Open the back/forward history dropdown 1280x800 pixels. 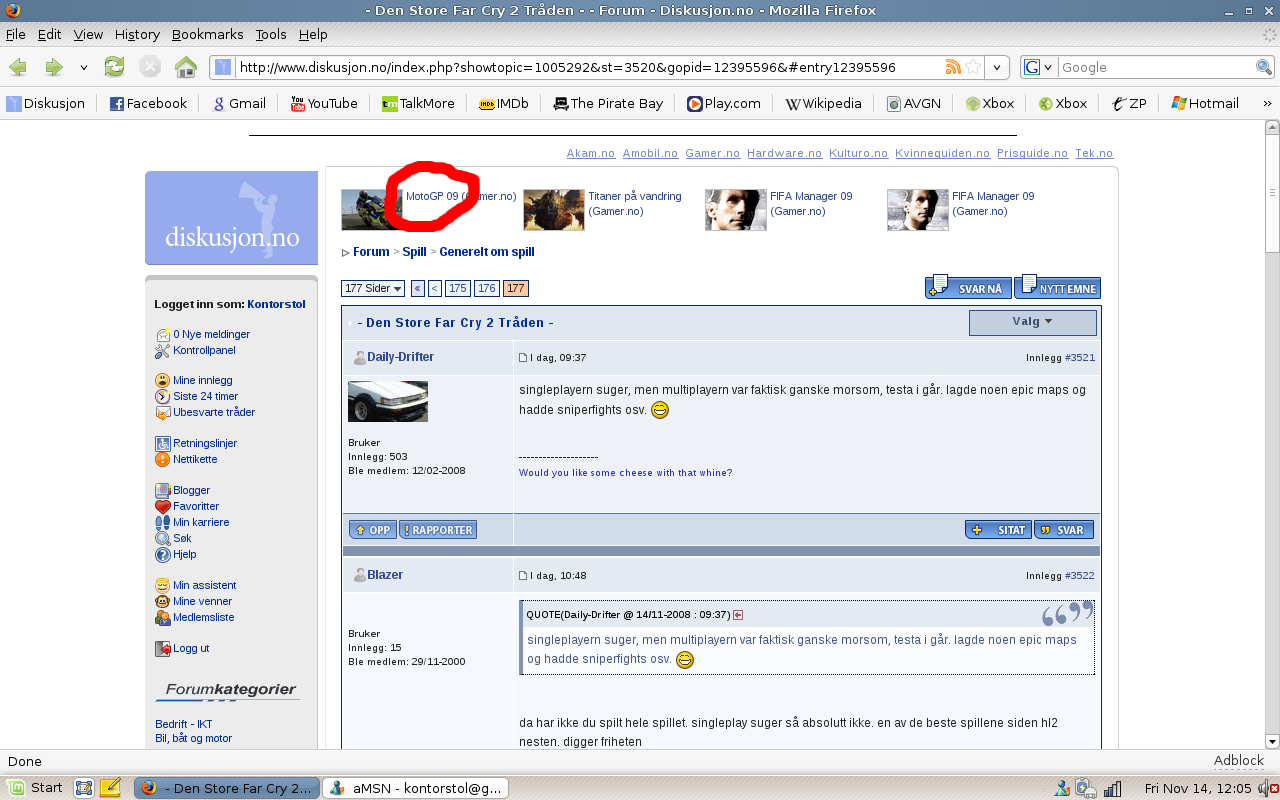coord(83,68)
